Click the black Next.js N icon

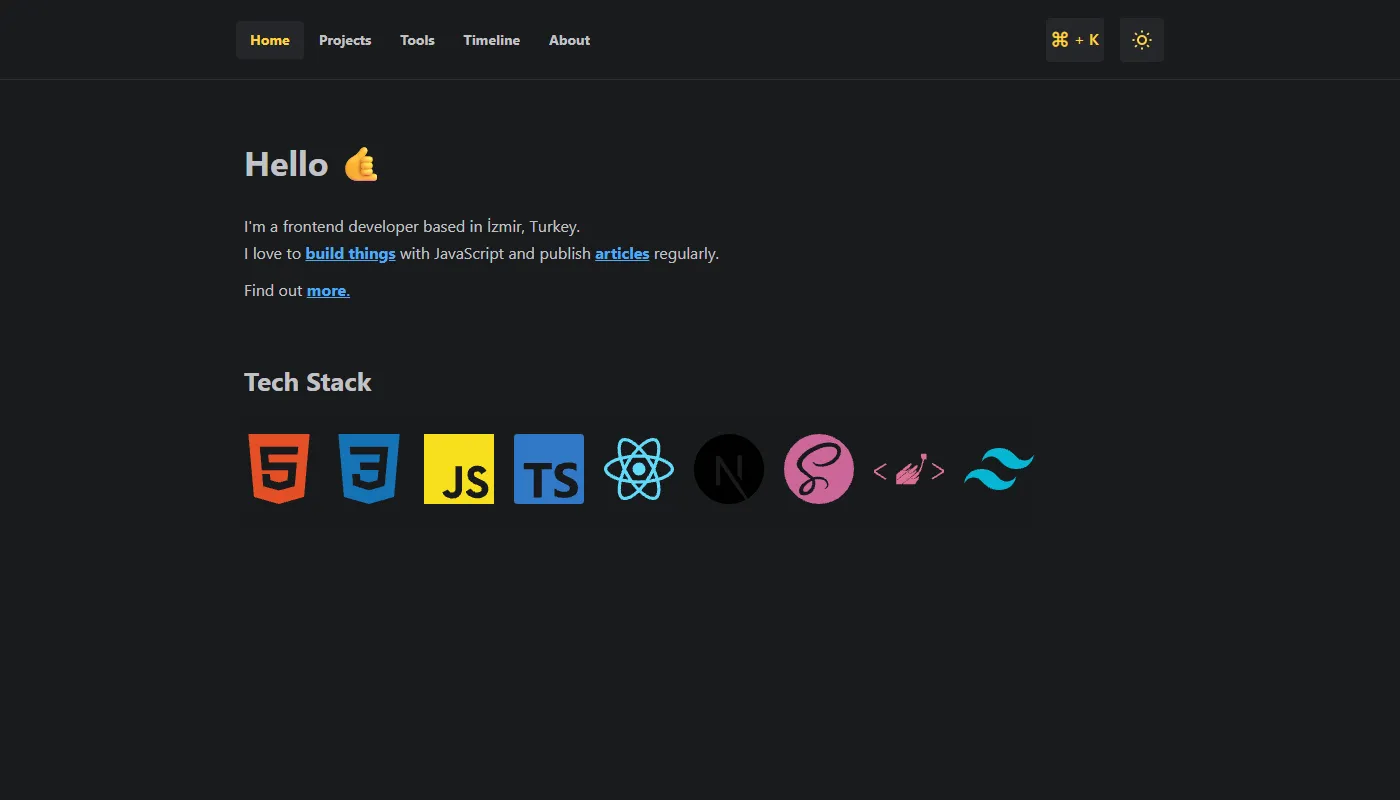tap(729, 469)
